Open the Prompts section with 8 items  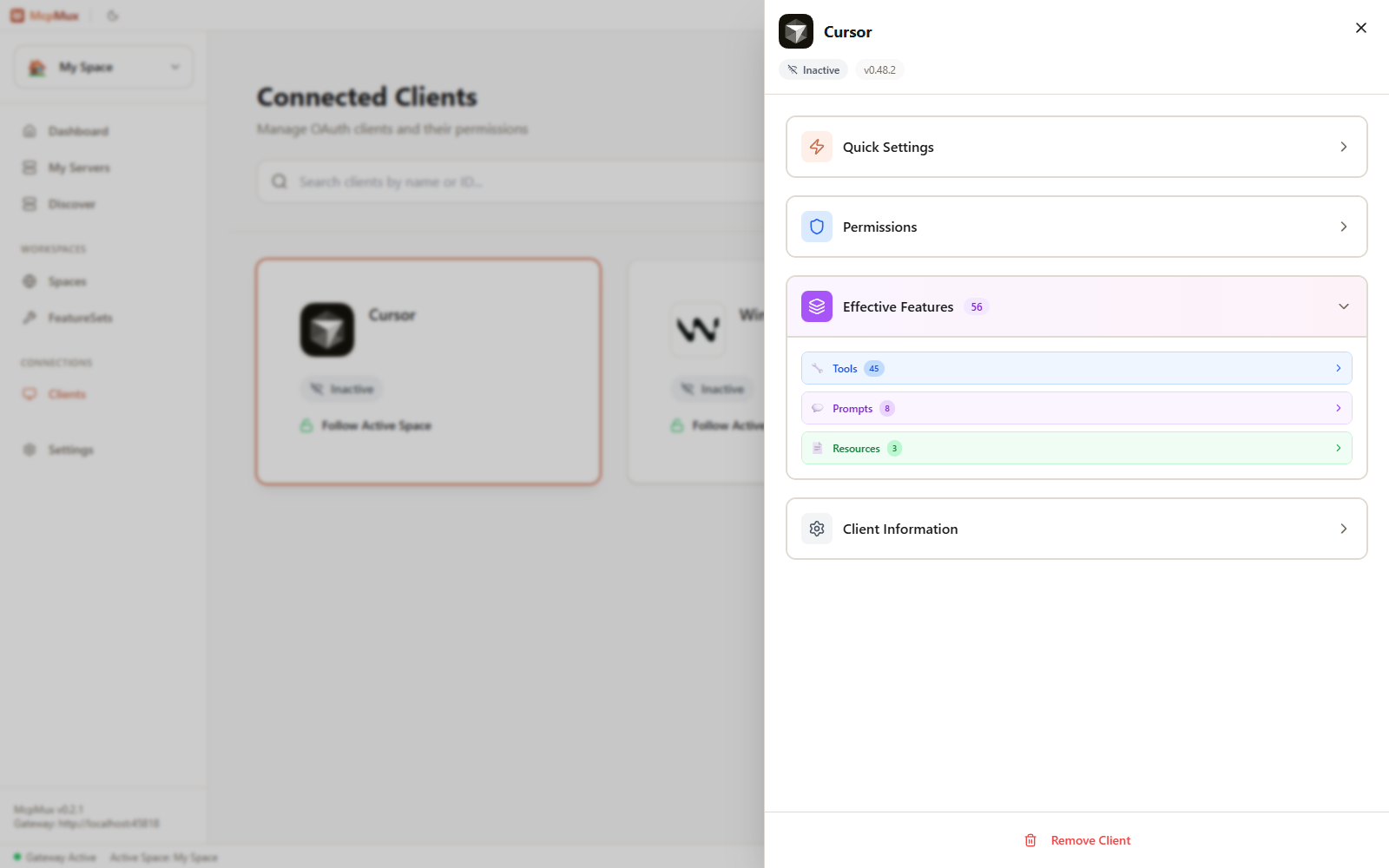click(1076, 408)
